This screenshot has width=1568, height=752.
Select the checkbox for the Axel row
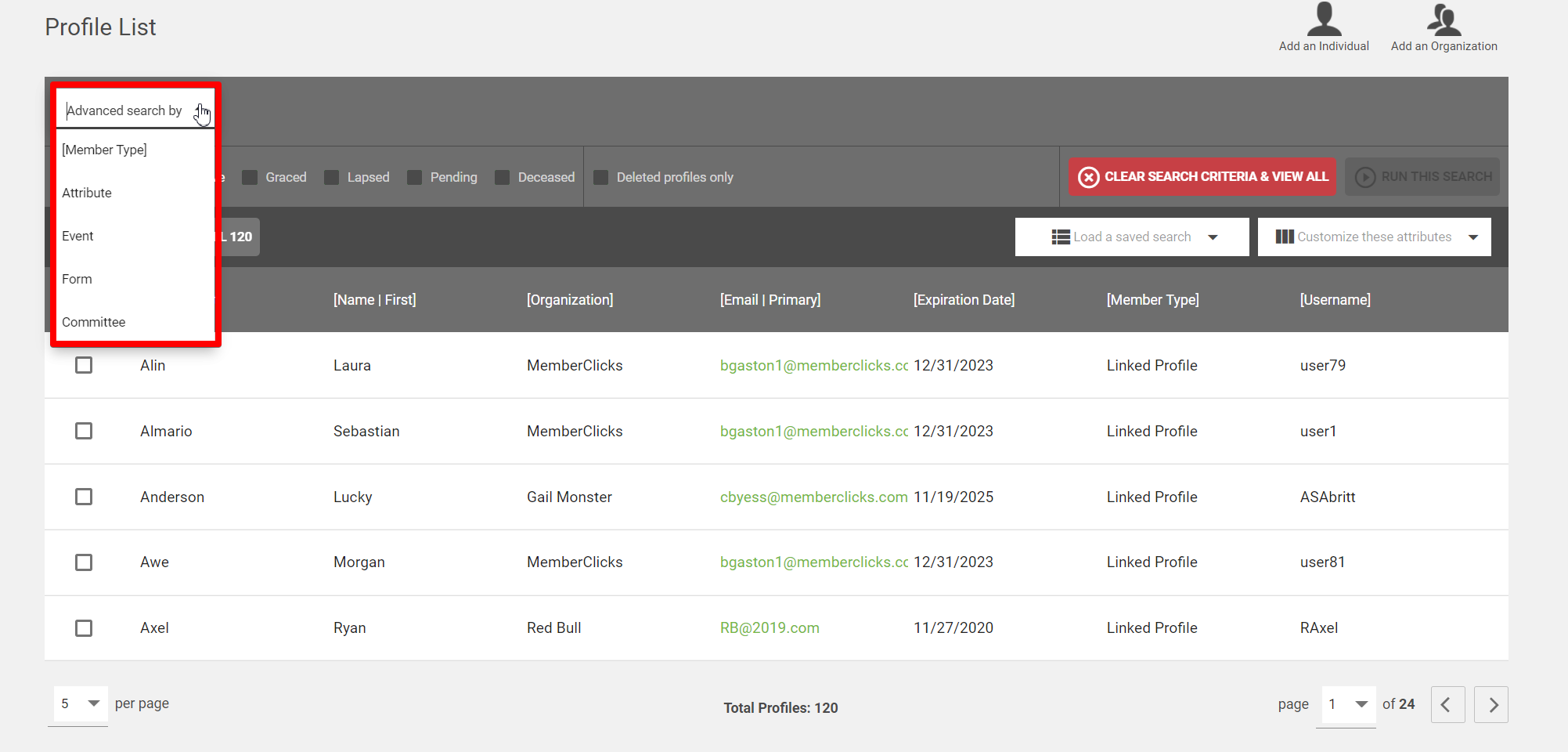click(x=84, y=628)
